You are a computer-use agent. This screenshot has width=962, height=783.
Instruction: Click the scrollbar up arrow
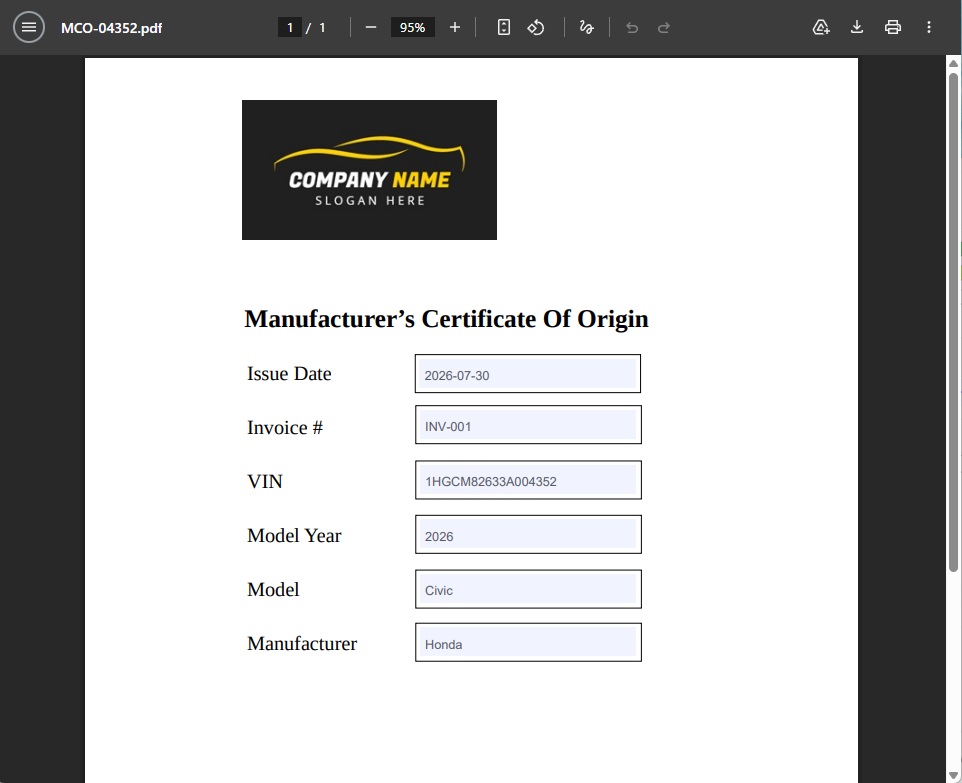pos(953,64)
